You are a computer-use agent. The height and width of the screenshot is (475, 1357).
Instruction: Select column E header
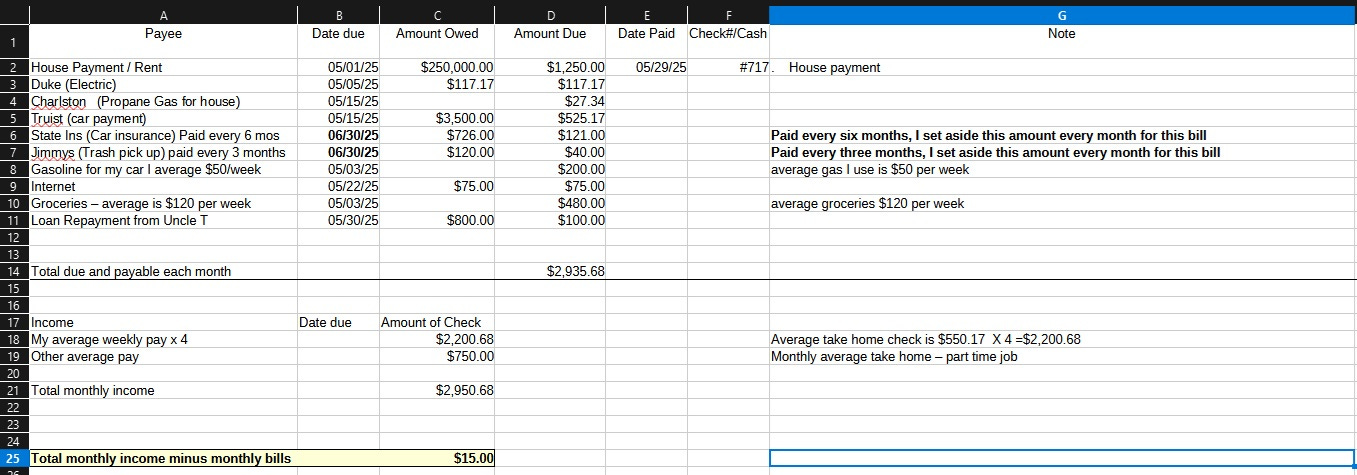pos(647,15)
